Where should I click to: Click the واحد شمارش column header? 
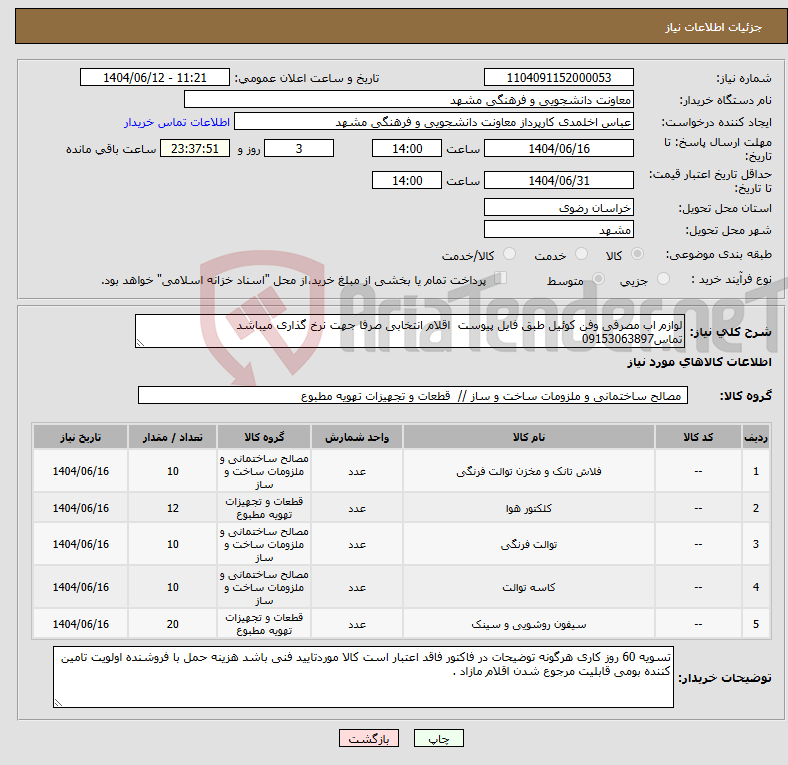coord(357,437)
